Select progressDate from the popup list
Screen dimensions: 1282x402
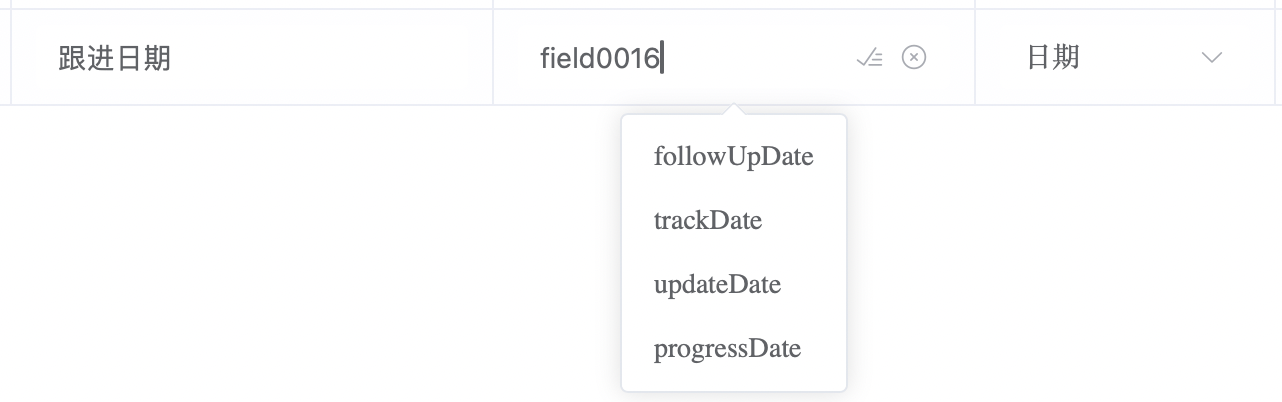pos(727,349)
